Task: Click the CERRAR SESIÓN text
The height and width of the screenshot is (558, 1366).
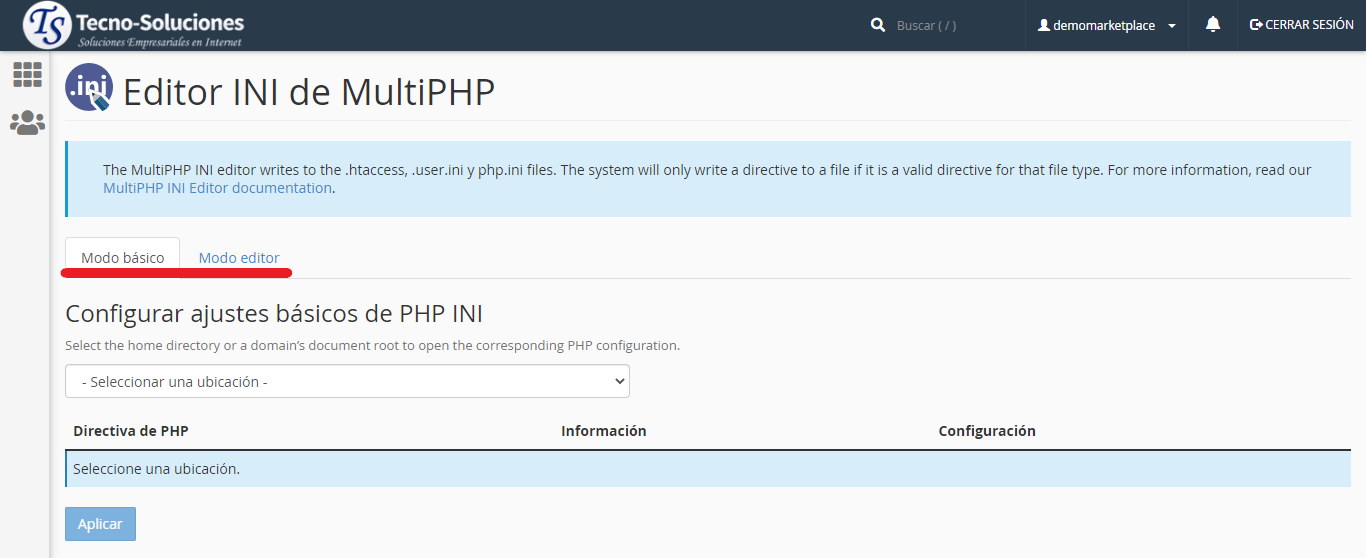Action: click(x=1309, y=25)
